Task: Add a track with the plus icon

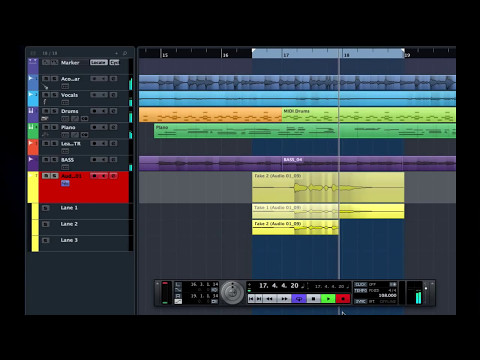Action: (117, 53)
